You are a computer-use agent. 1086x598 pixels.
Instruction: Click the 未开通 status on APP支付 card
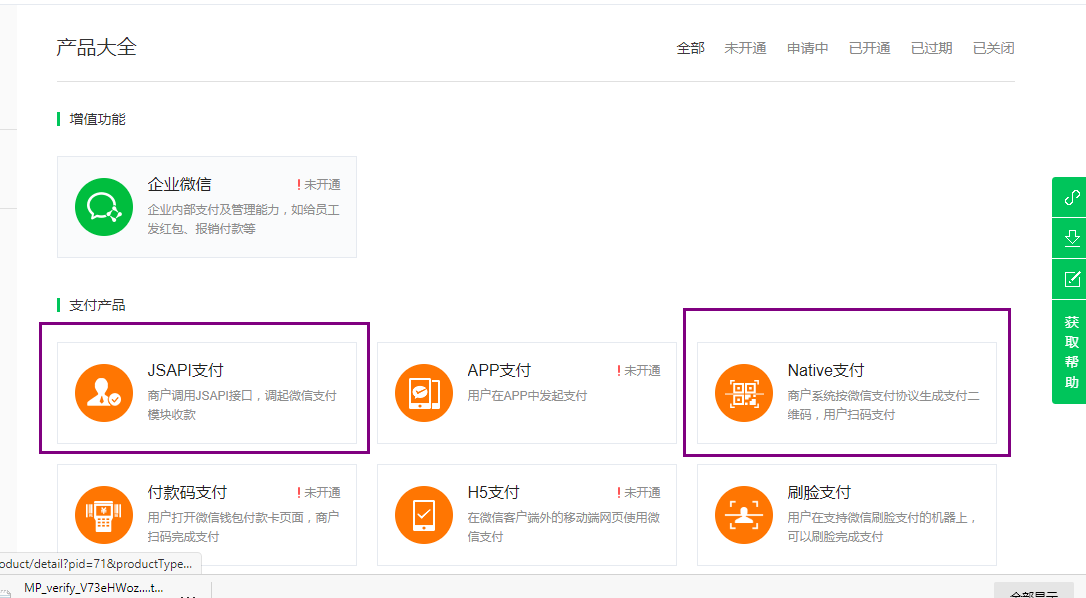coord(639,371)
